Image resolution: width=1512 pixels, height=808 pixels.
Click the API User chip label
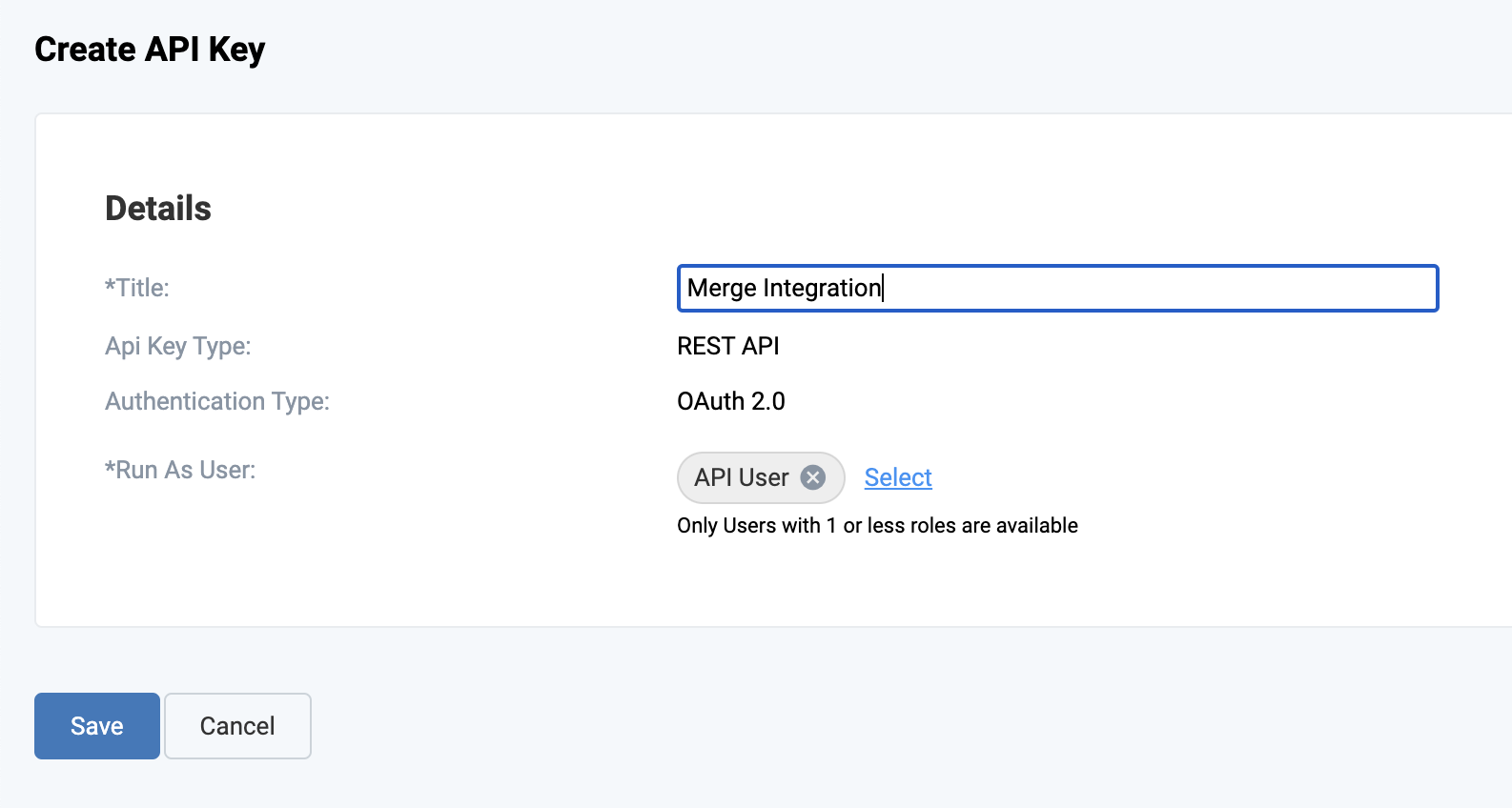(741, 477)
